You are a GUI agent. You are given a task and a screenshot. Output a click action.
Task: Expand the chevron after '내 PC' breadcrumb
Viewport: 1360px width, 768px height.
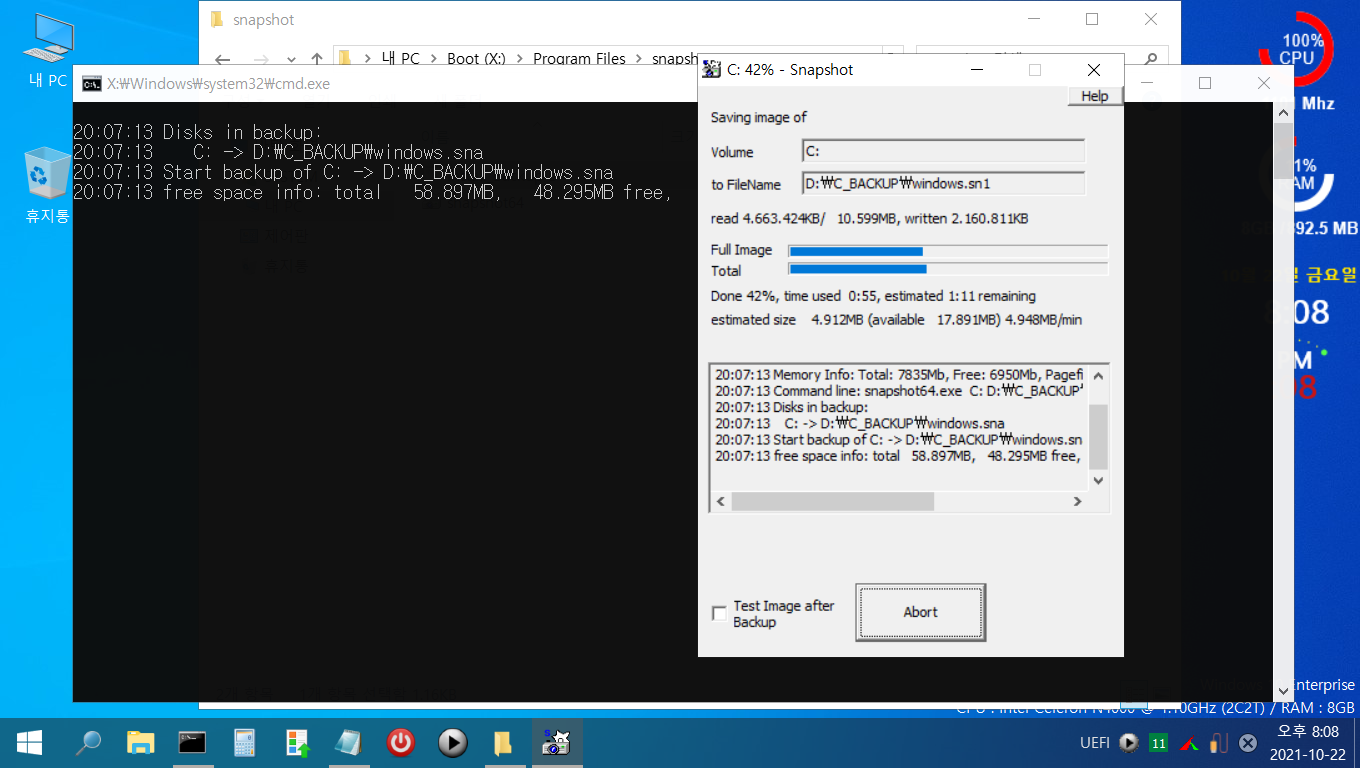pyautogui.click(x=433, y=59)
